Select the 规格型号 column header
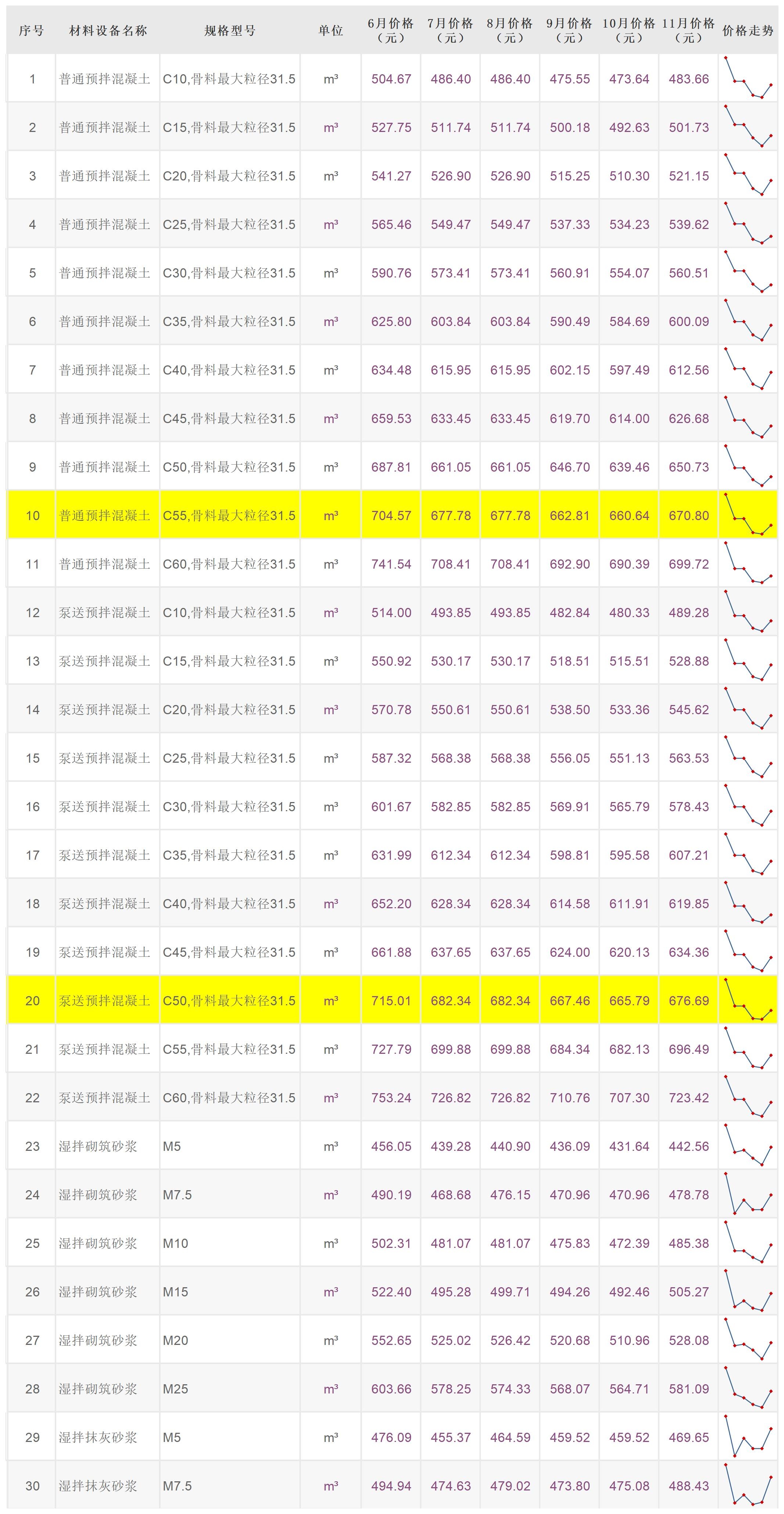Screen dimensions: 784x1514 230,31
